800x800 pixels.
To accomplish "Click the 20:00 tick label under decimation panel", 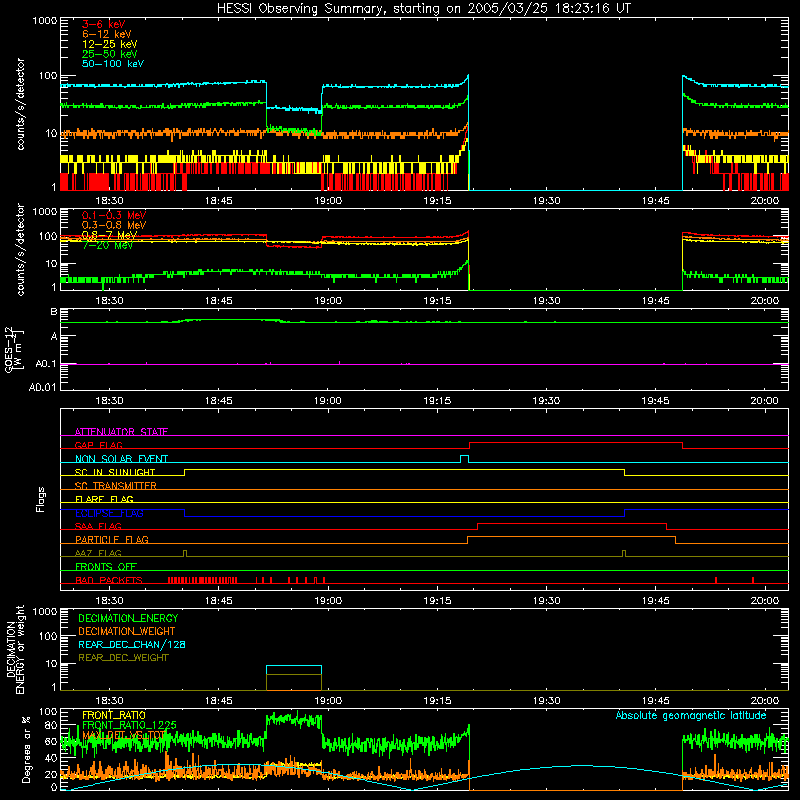I will pos(765,701).
